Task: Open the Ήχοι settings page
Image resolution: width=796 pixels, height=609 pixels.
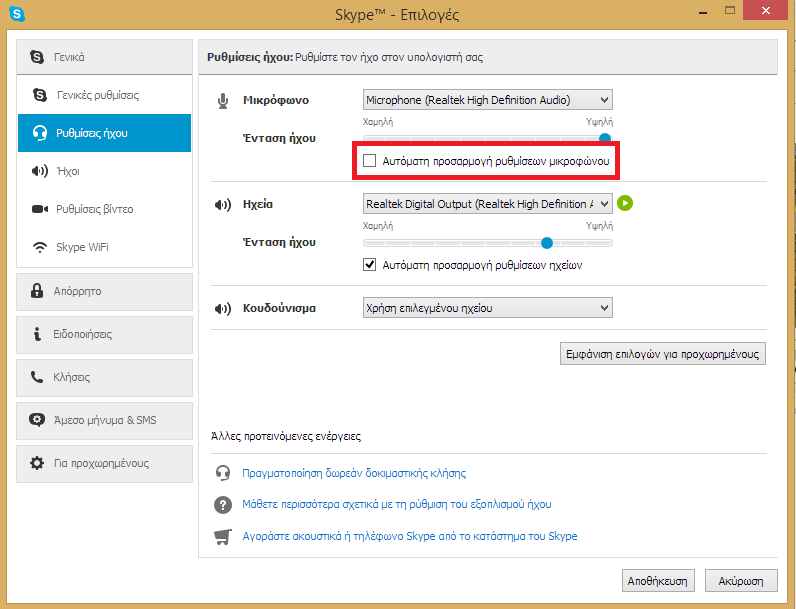Action: point(105,171)
